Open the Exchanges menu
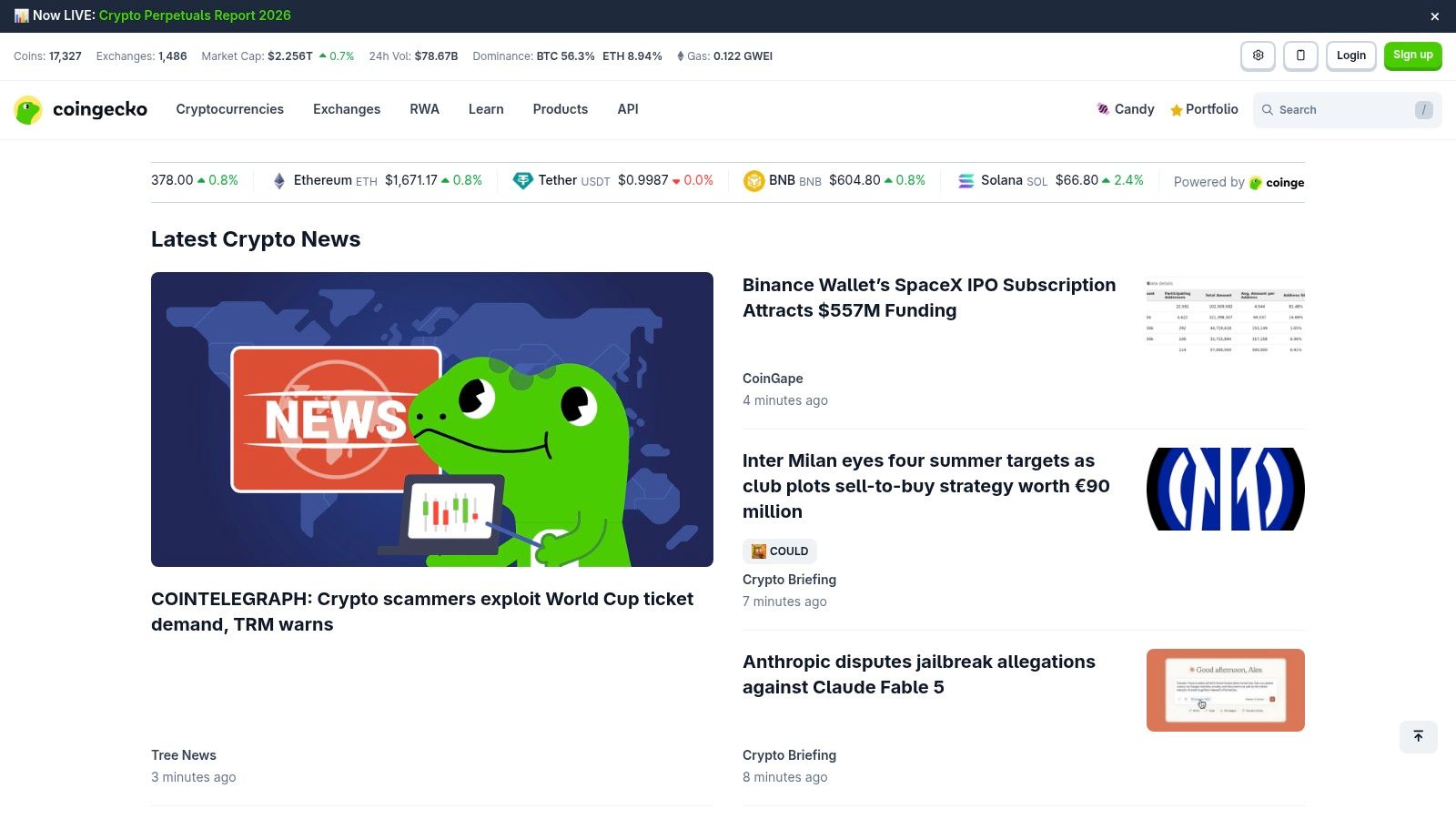The image size is (1456, 819). pos(347,109)
